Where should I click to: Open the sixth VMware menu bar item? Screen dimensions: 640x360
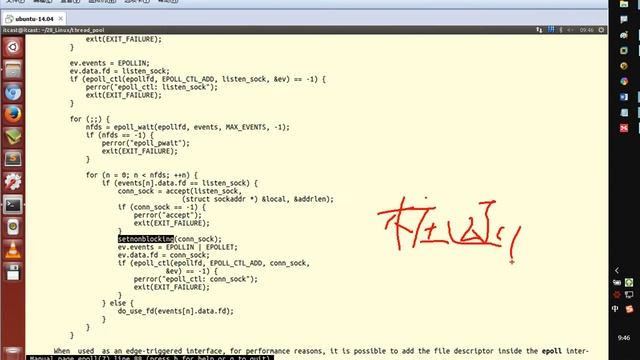click(x=168, y=1)
